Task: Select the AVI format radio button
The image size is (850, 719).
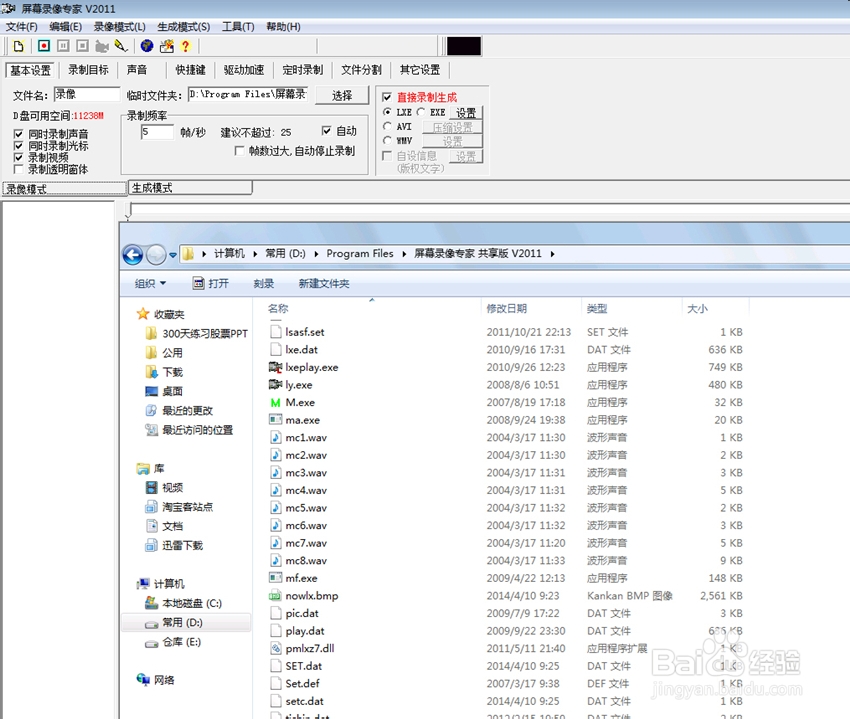Action: pyautogui.click(x=387, y=126)
